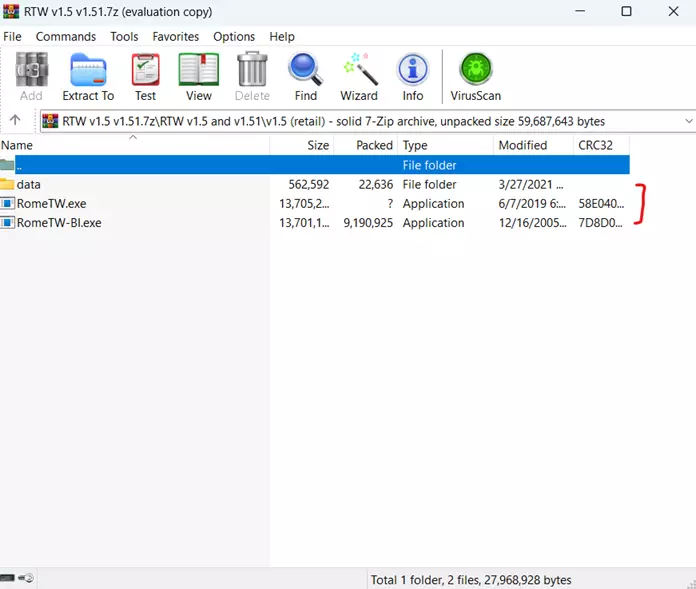Open the File menu
This screenshot has height=589, width=696.
(x=12, y=36)
